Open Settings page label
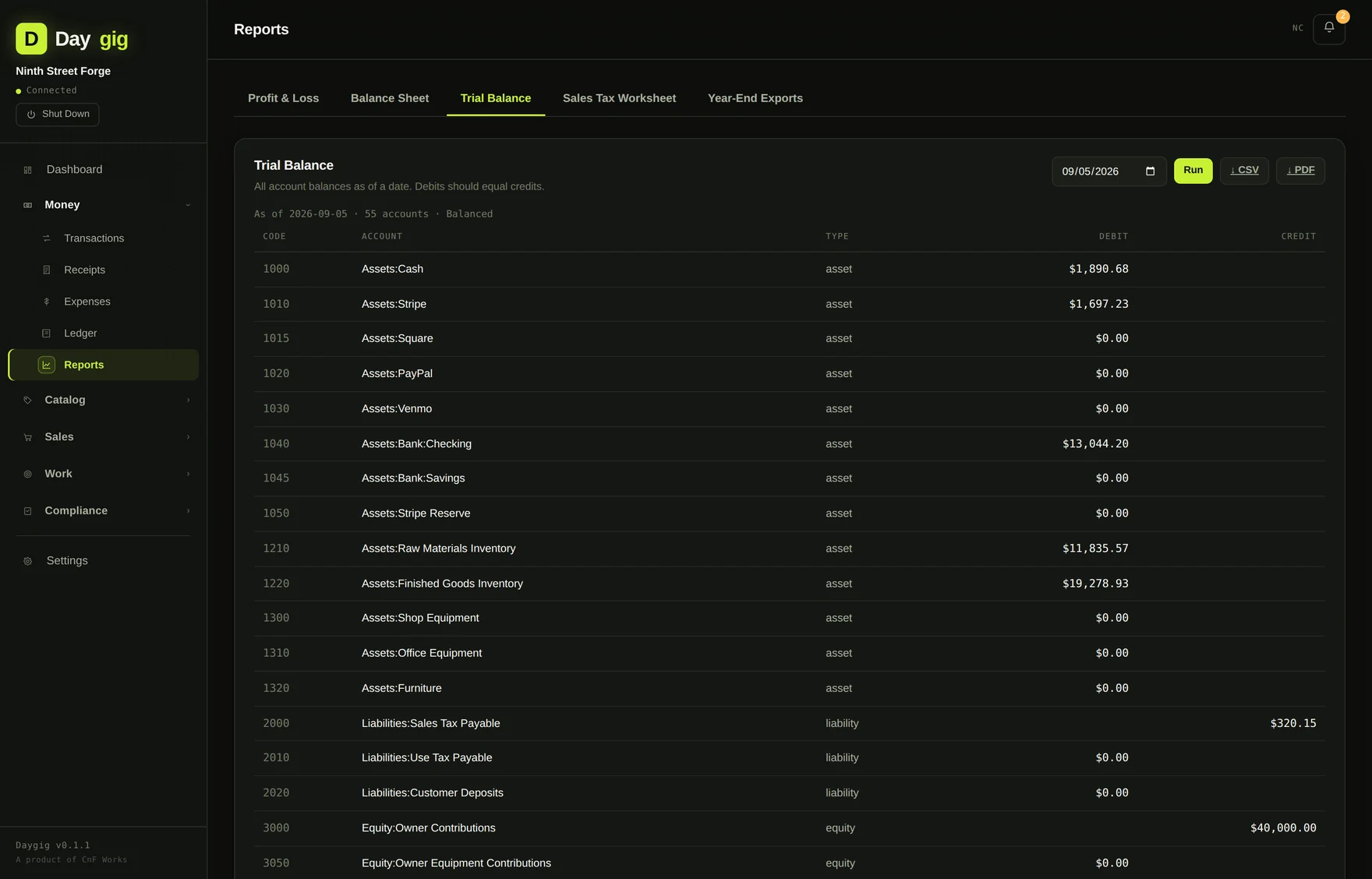Screen dimensions: 1372x879 [x=67, y=561]
